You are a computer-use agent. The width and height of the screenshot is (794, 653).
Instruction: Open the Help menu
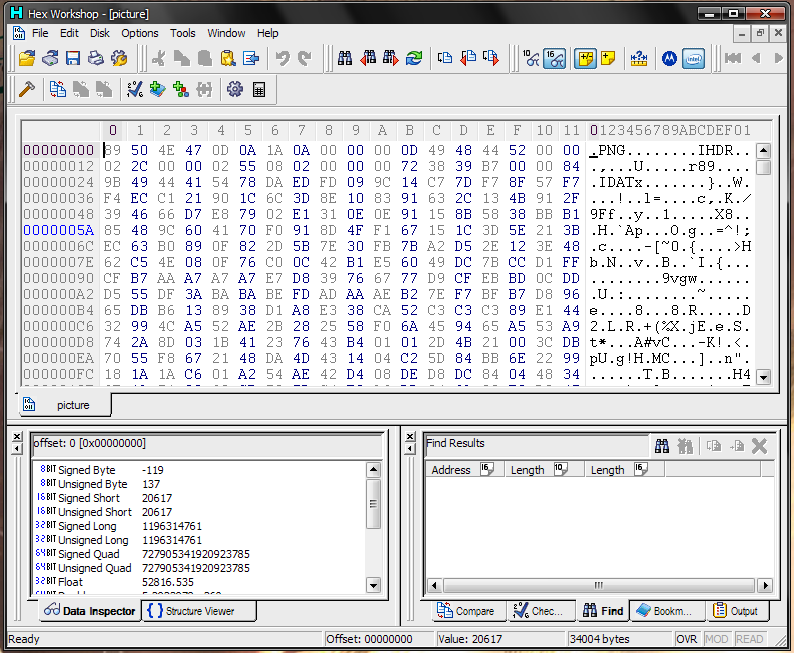267,33
